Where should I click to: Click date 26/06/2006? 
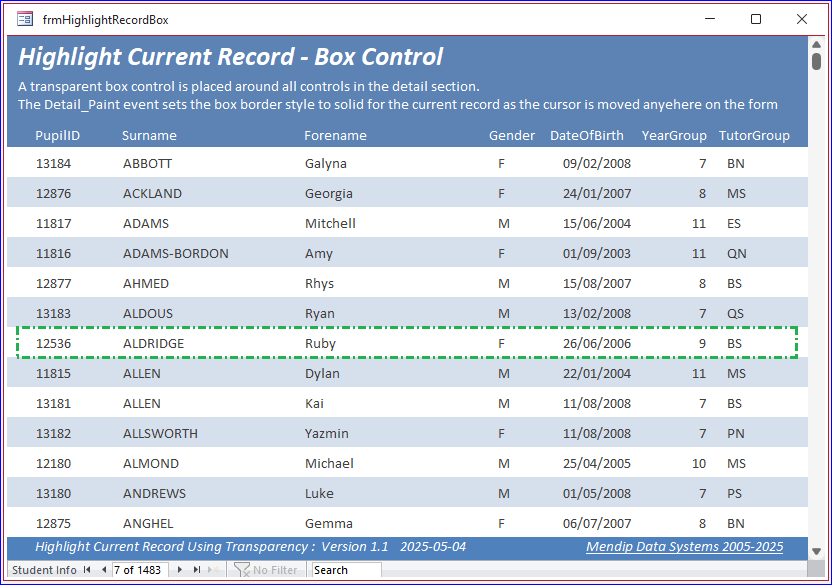click(597, 343)
